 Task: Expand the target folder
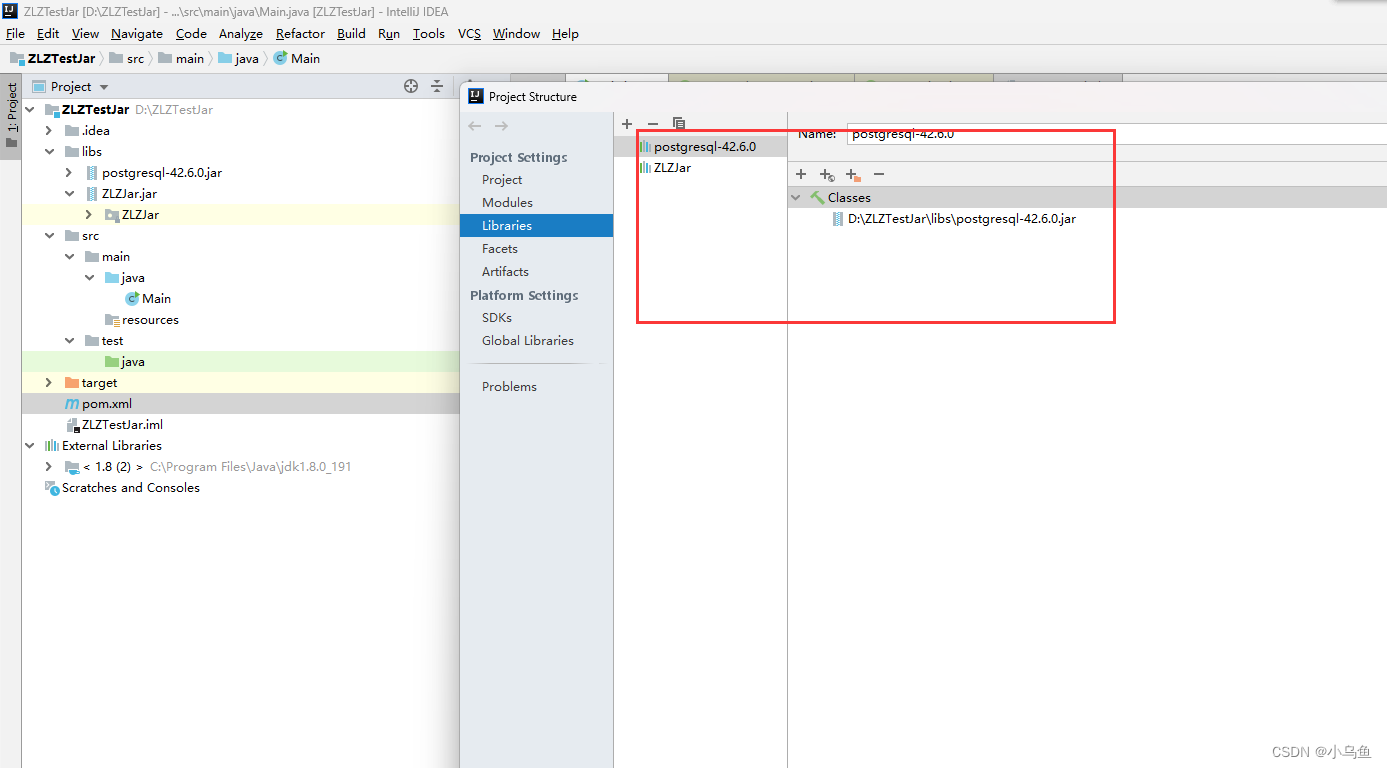(x=49, y=383)
